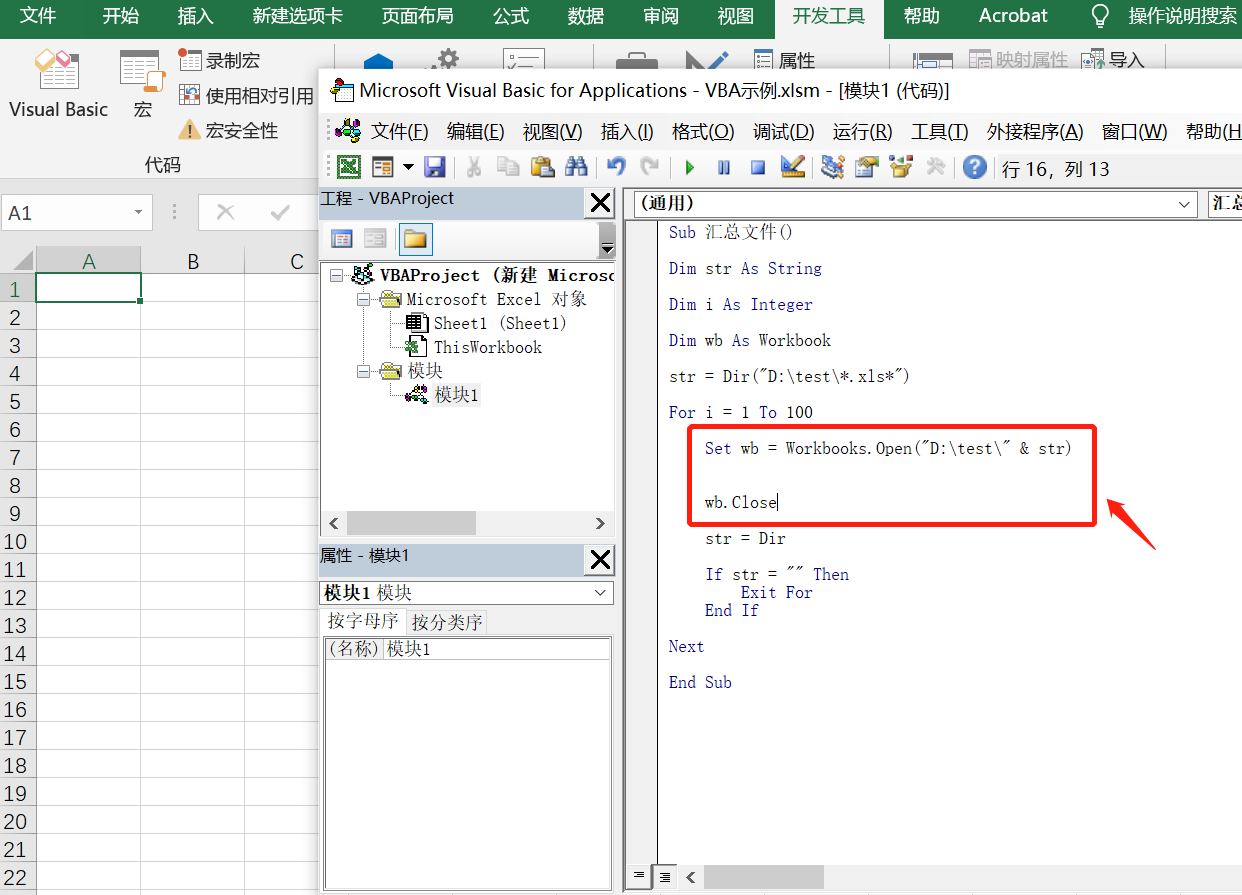Open the 视图(V) menu in VBA editor
The image size is (1242, 895).
click(x=552, y=131)
